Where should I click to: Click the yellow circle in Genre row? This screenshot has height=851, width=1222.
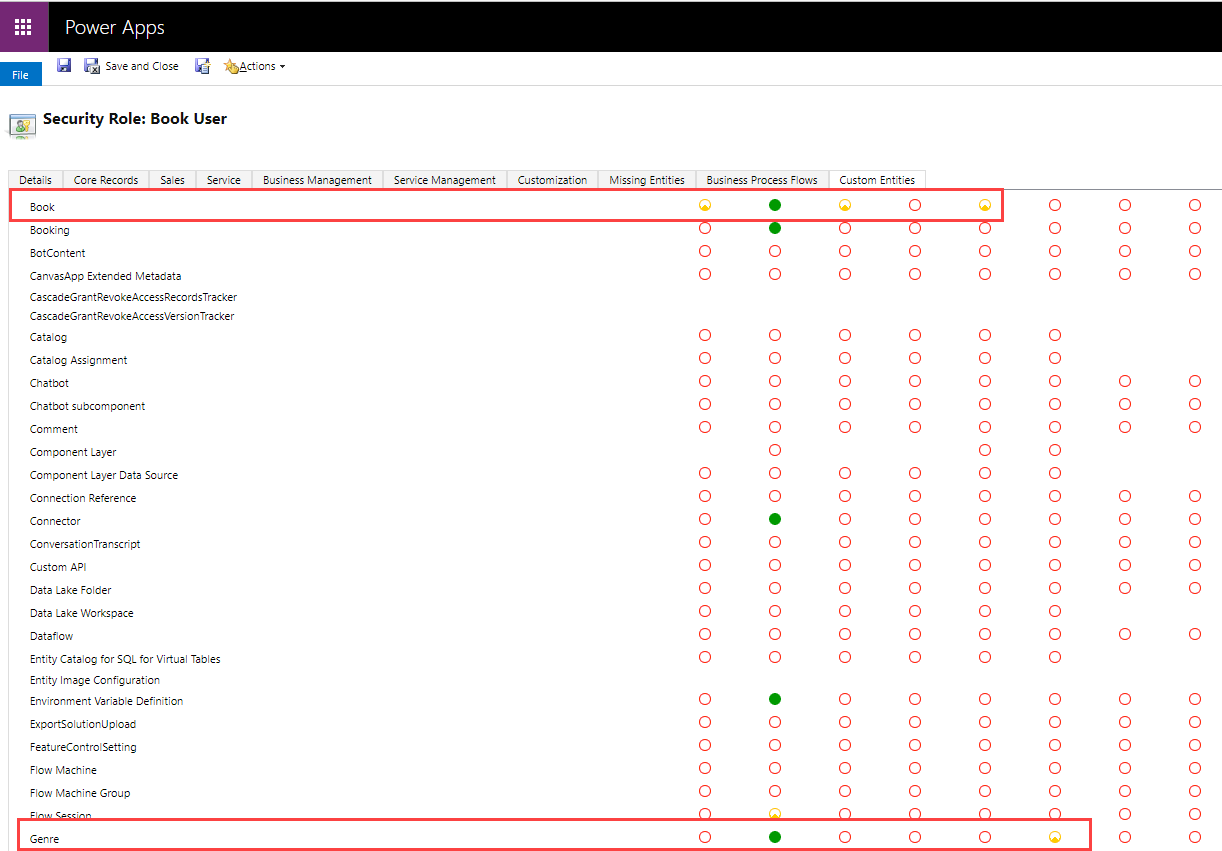pyautogui.click(x=1055, y=837)
